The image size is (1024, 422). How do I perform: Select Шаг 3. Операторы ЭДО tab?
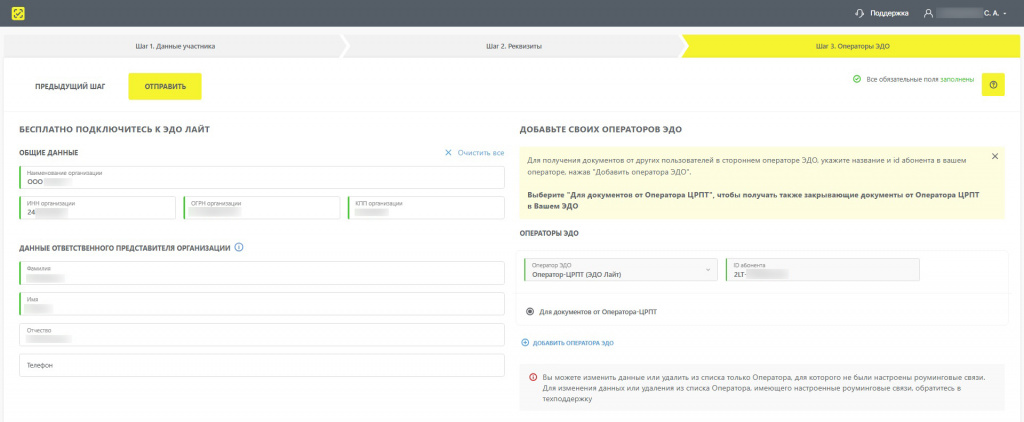click(853, 46)
